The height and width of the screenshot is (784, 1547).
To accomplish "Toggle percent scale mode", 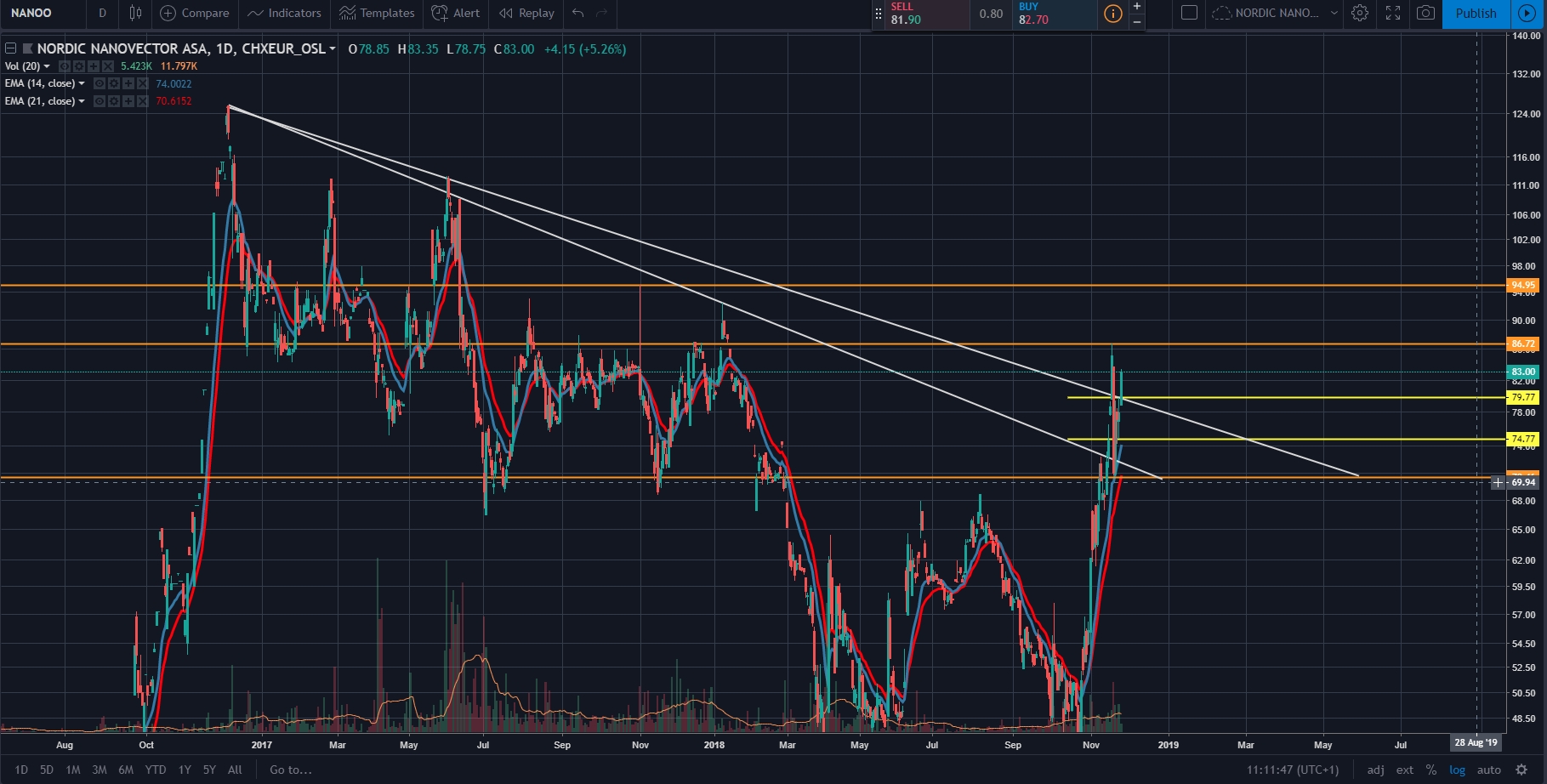I will click(1431, 770).
